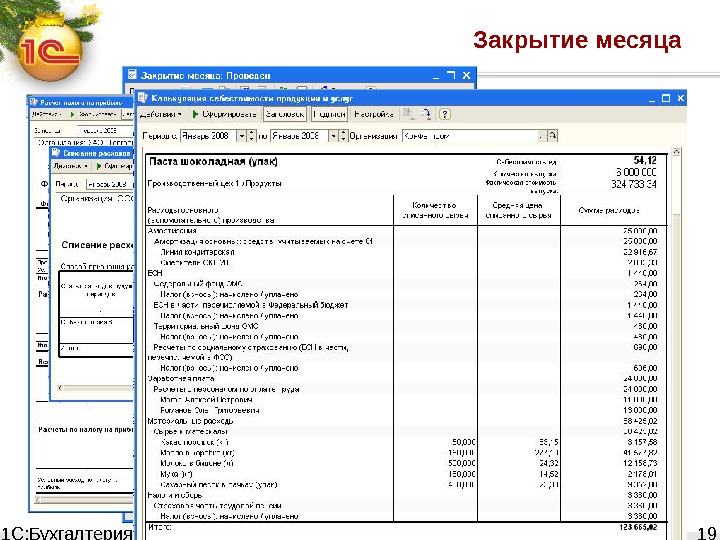This screenshot has width=720, height=540.
Task: Click the Организация input field
Action: tap(469, 136)
